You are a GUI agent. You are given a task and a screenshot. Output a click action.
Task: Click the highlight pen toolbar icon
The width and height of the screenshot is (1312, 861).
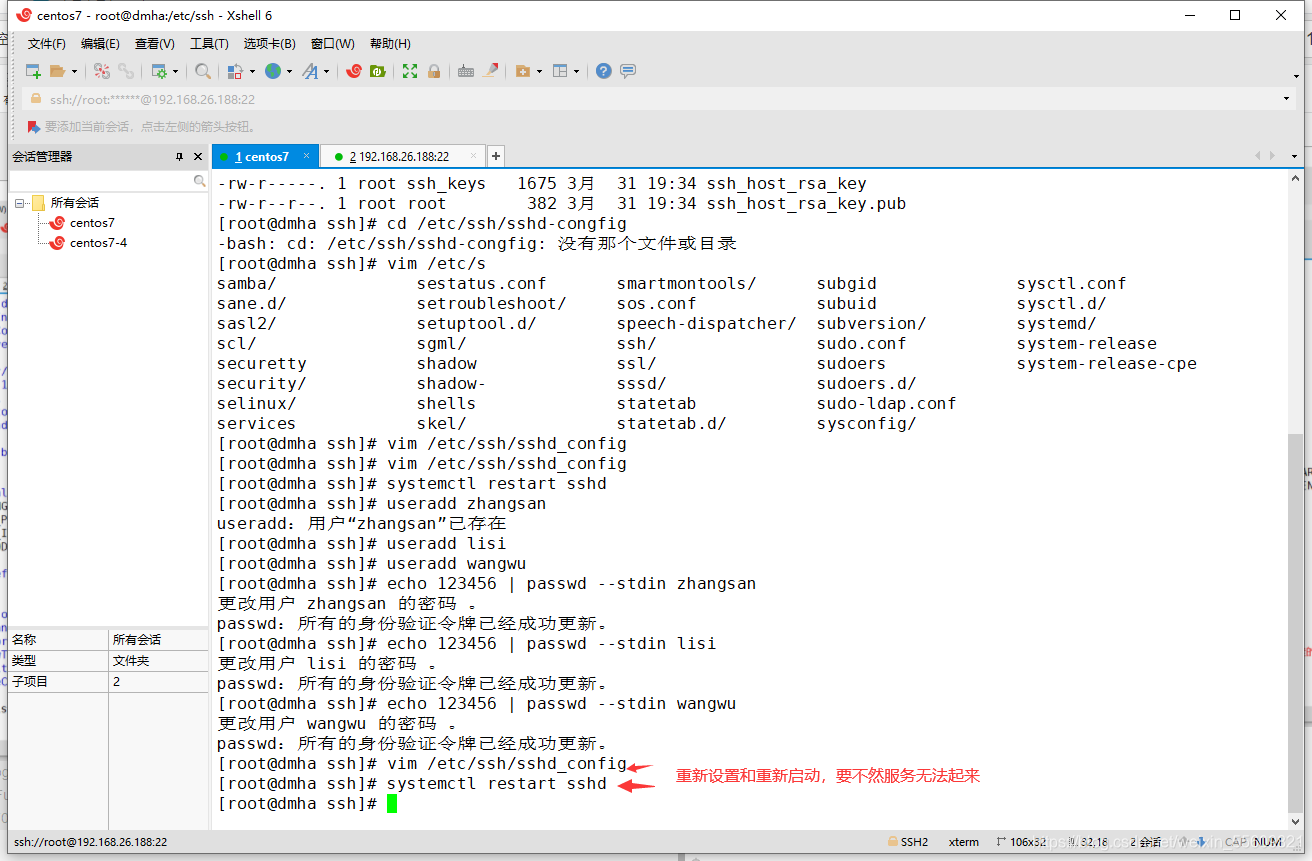[491, 71]
